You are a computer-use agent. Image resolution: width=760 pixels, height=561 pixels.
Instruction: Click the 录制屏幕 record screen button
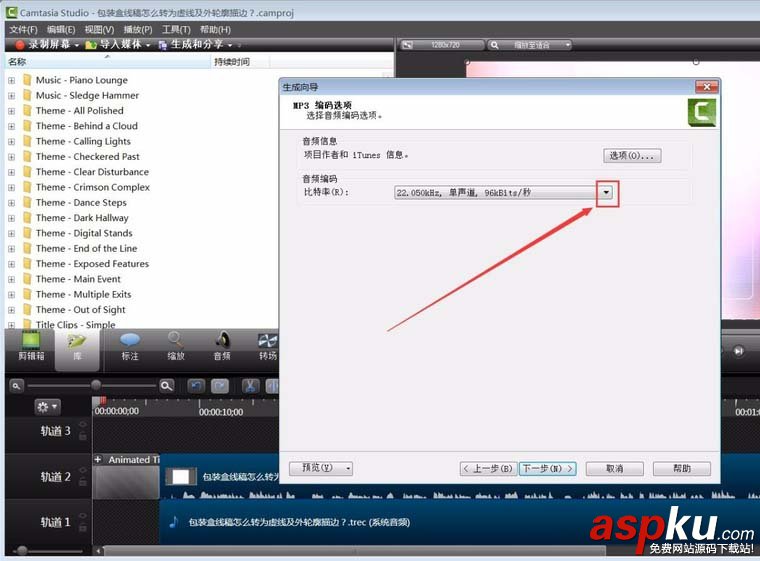[x=42, y=45]
